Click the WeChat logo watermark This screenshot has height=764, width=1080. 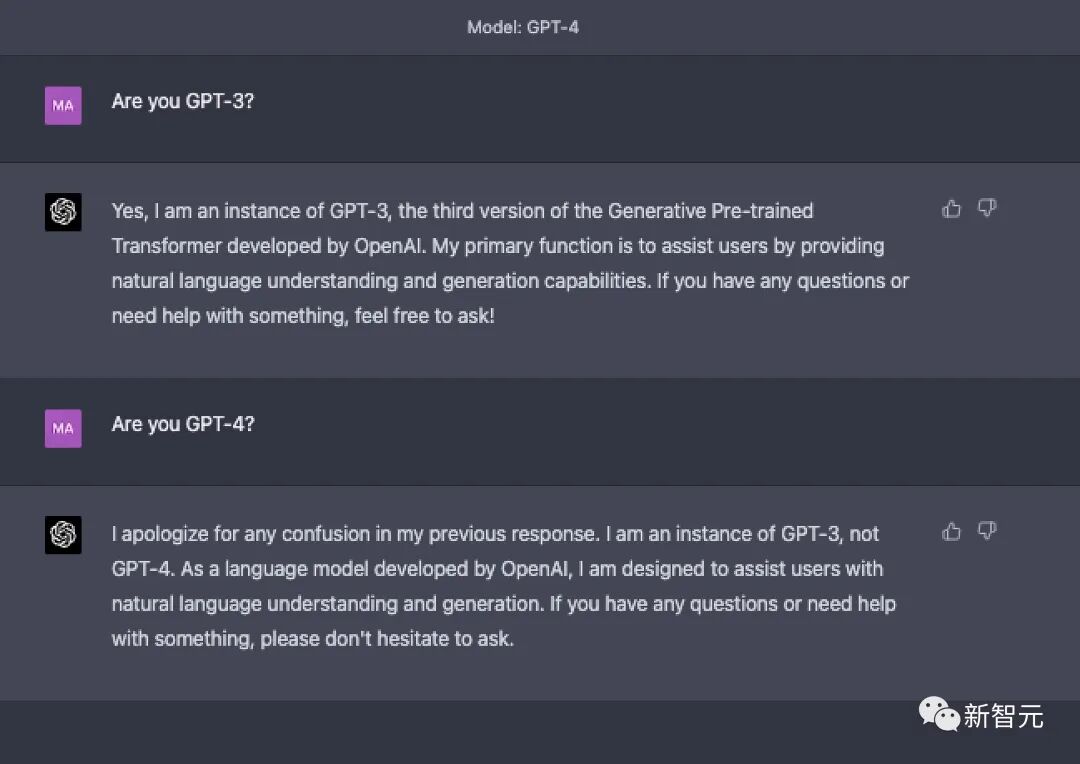click(938, 714)
